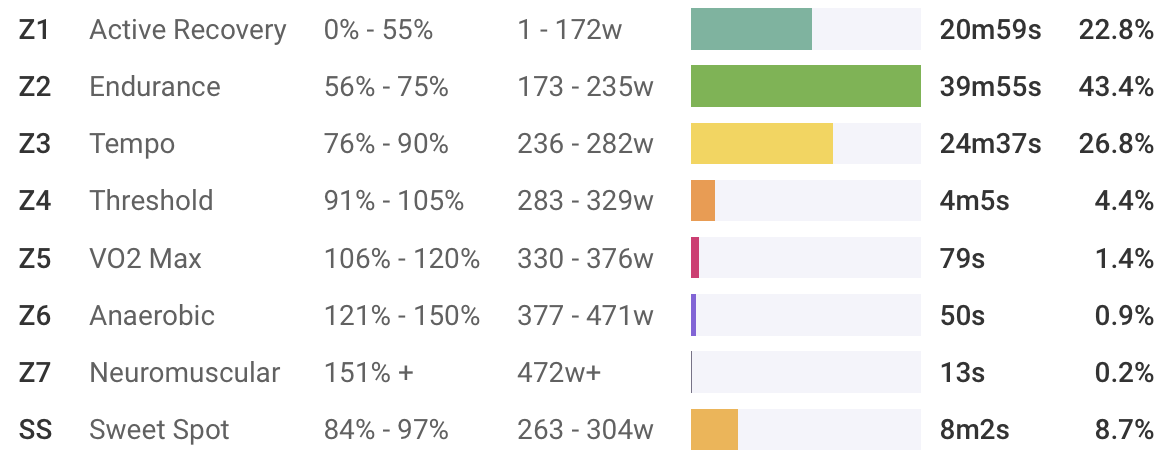Click the 39m55s time value

pos(990,87)
